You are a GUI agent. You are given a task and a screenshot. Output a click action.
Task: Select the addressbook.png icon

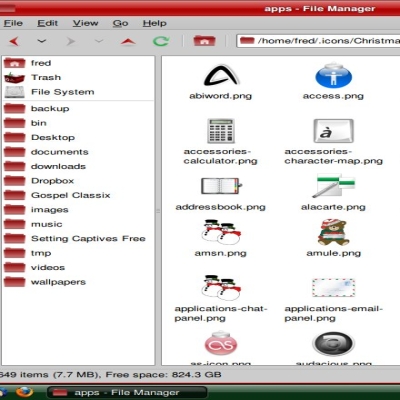[x=221, y=186]
